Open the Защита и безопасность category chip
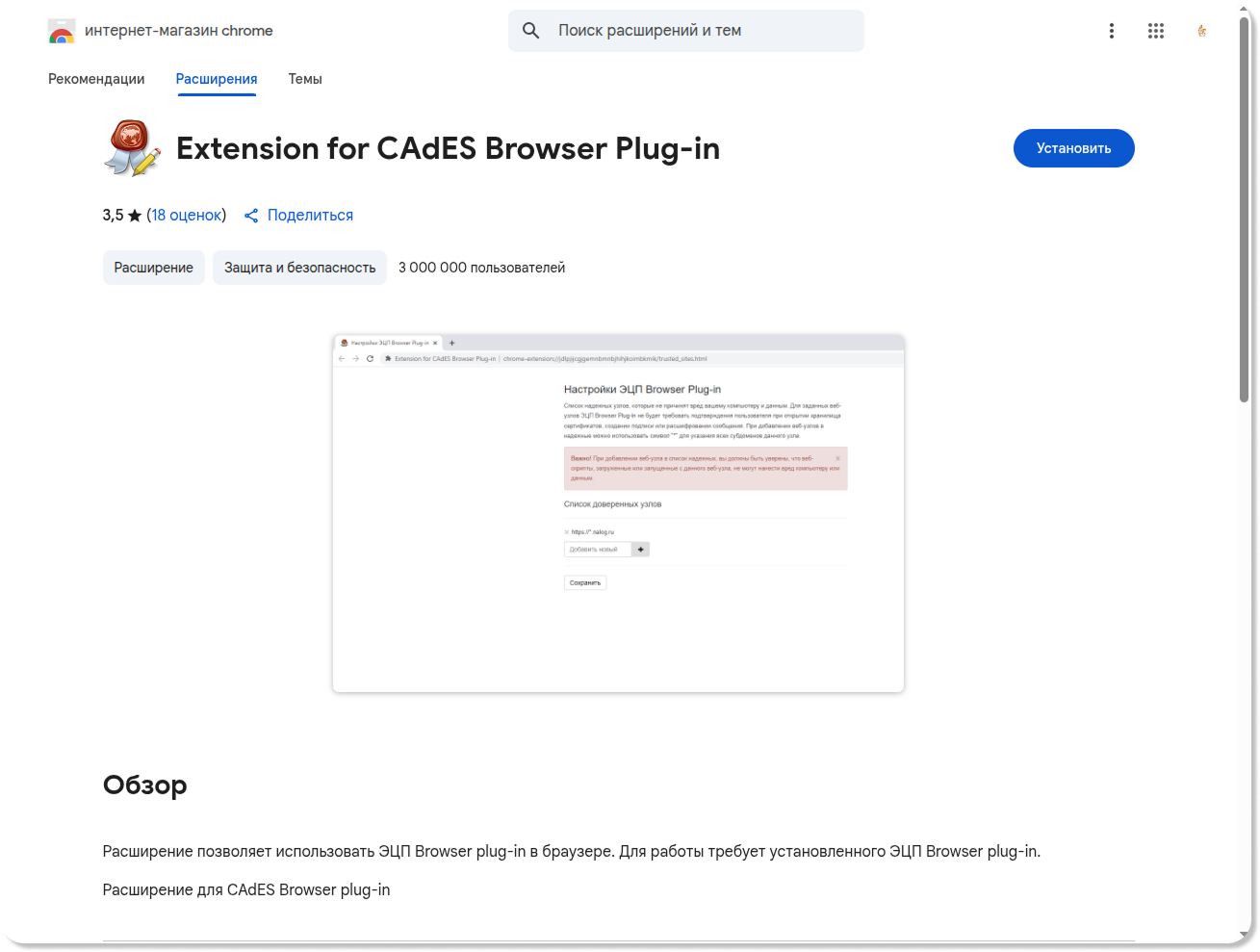 point(299,268)
